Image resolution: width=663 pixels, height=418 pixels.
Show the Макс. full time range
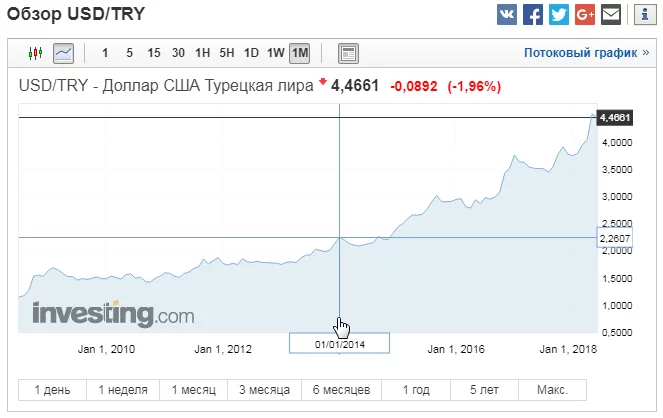pyautogui.click(x=552, y=389)
